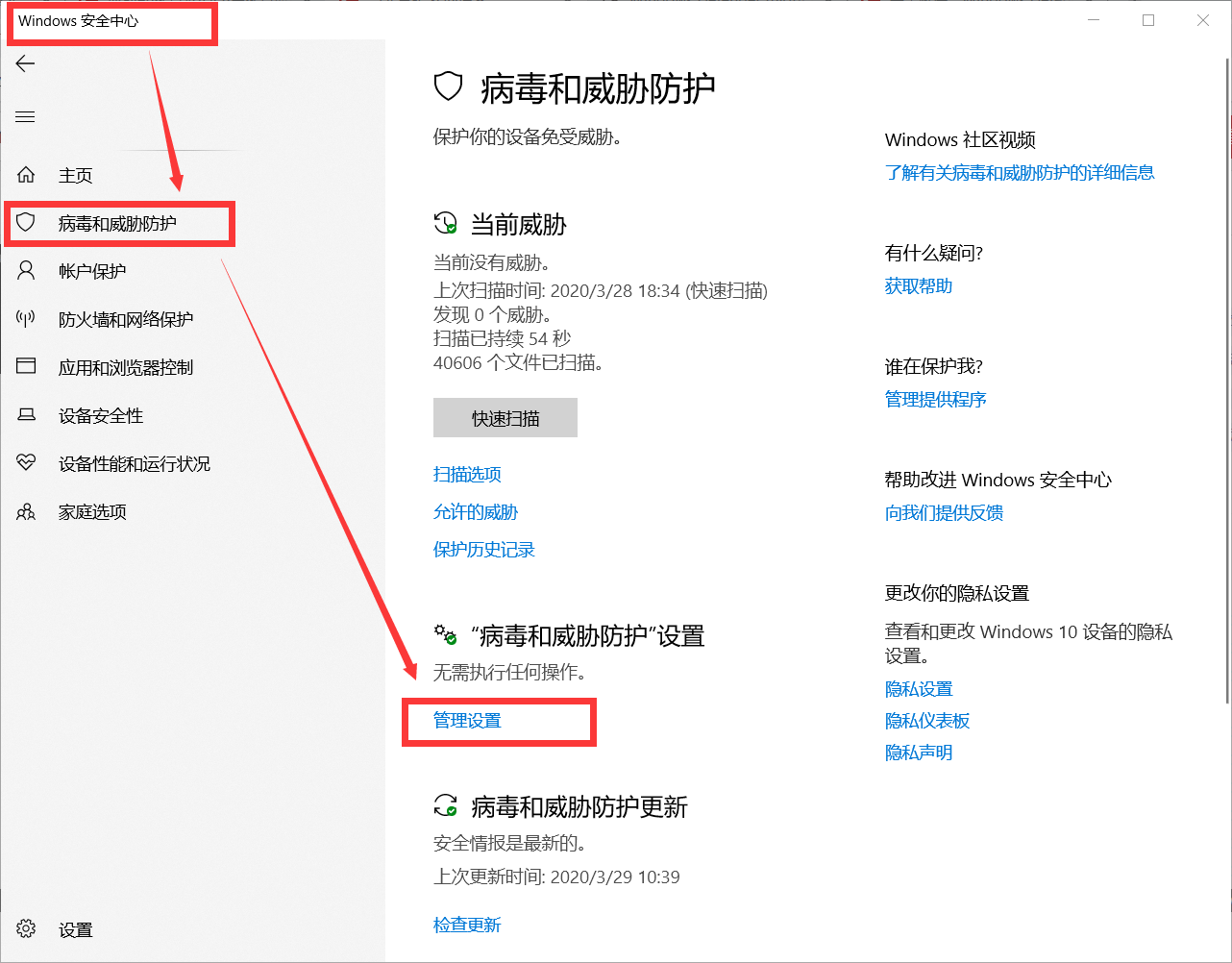This screenshot has height=963, width=1232.
Task: Open 设置 at bottom of sidebar
Action: [76, 929]
